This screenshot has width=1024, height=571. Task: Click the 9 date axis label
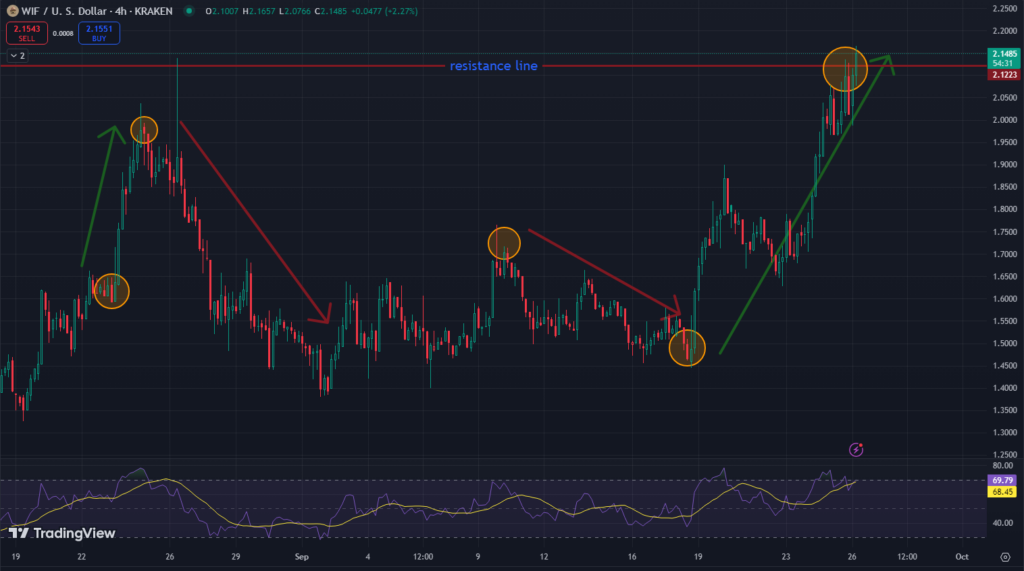(x=477, y=557)
